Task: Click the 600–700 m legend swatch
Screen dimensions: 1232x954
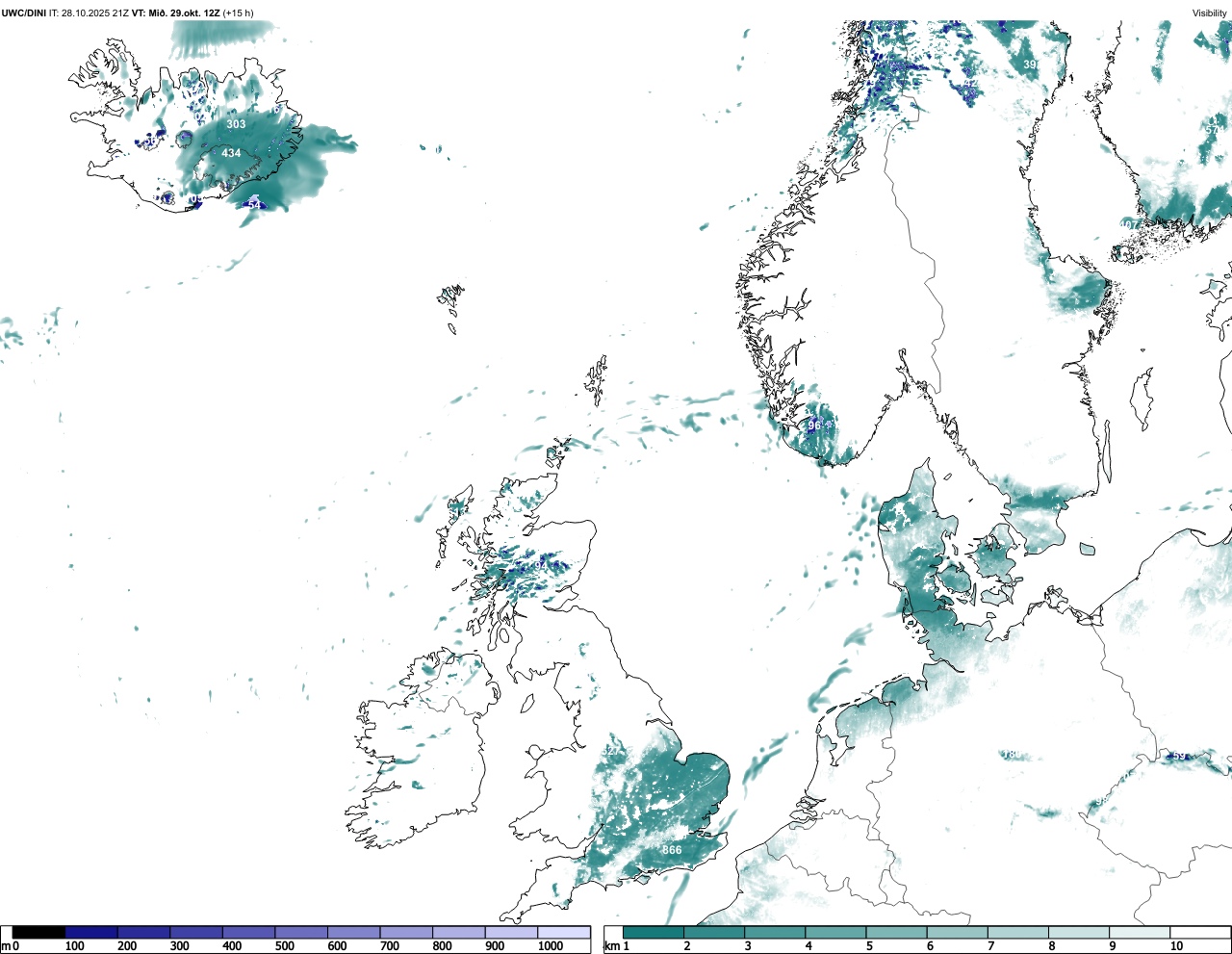Action: 354,932
